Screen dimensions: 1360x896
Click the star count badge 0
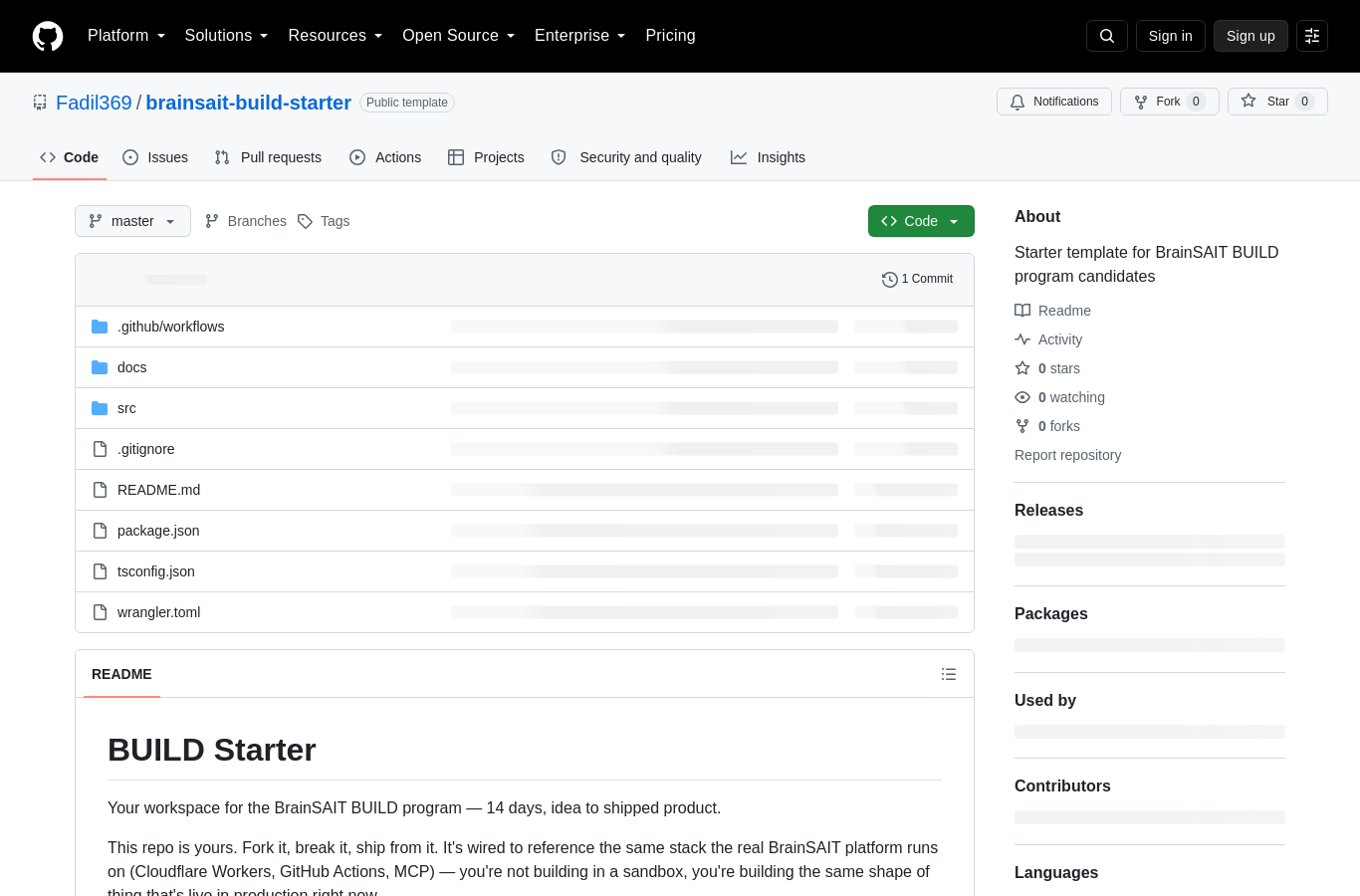[x=1305, y=102]
